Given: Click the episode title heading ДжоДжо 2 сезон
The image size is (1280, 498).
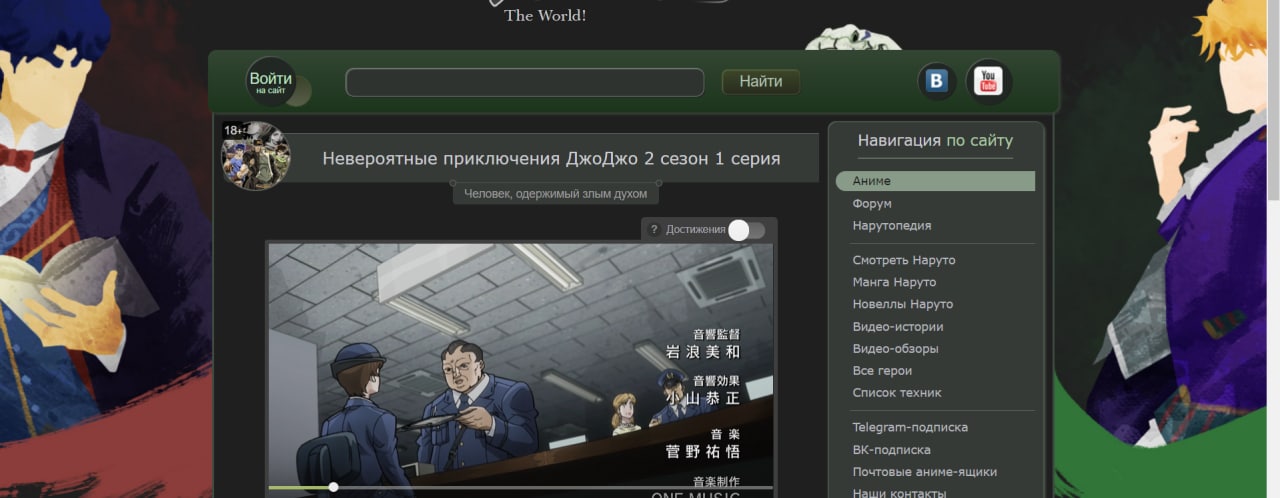Looking at the screenshot, I should 551,158.
